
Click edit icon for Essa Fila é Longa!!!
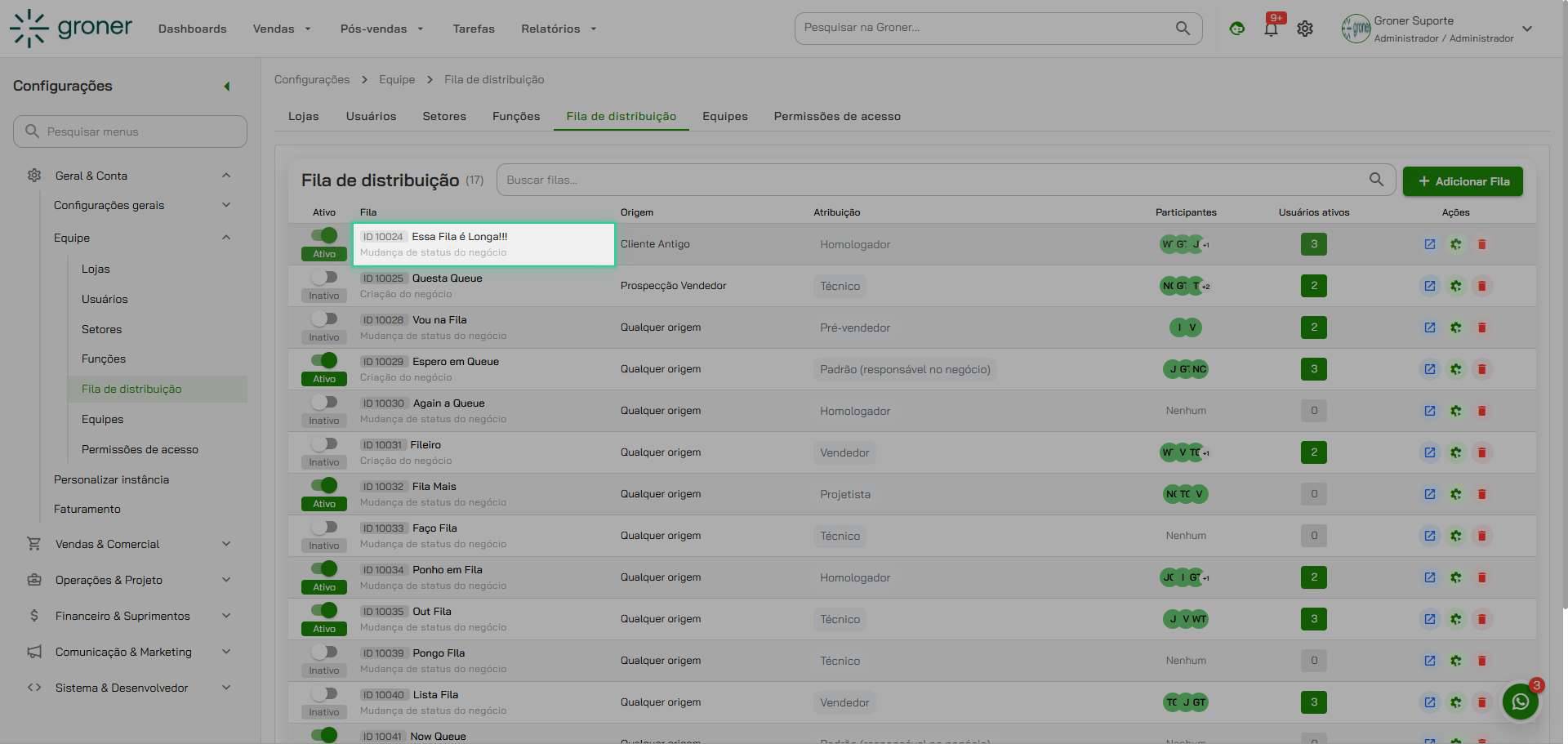click(x=1429, y=244)
